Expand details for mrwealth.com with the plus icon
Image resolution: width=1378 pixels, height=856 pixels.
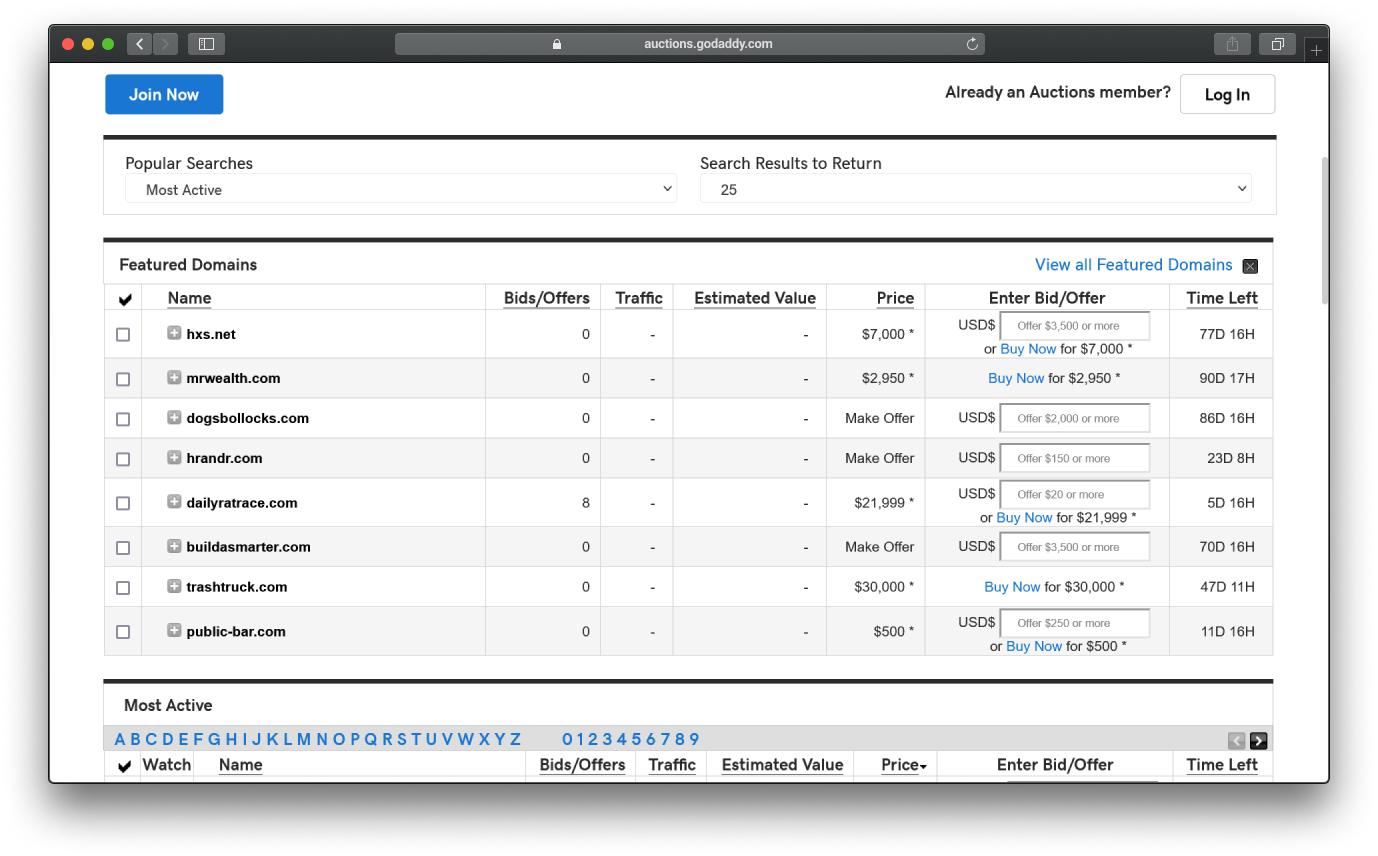(174, 377)
